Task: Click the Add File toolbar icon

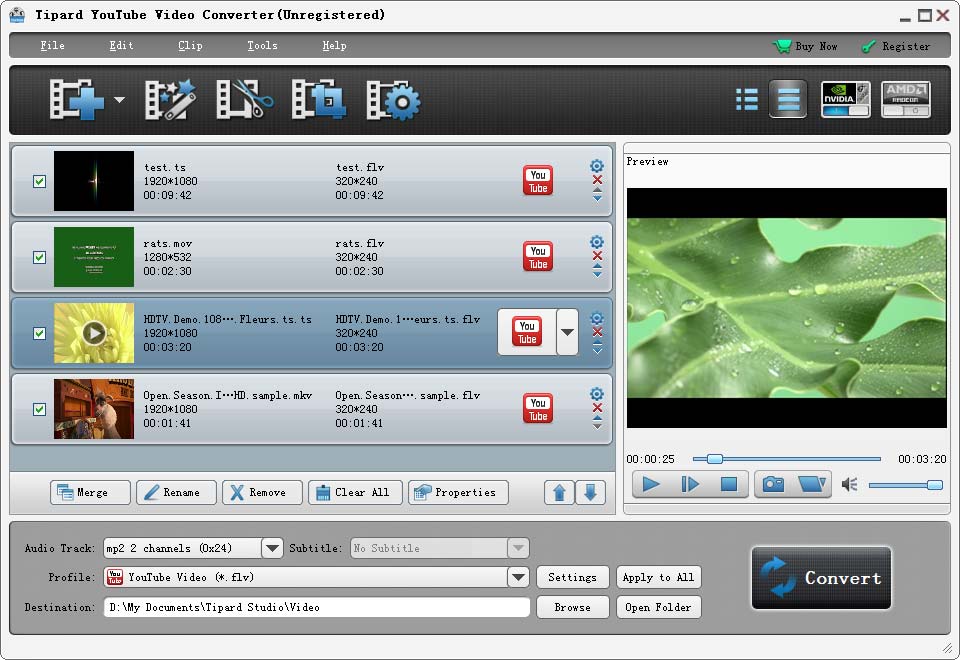Action: (77, 99)
